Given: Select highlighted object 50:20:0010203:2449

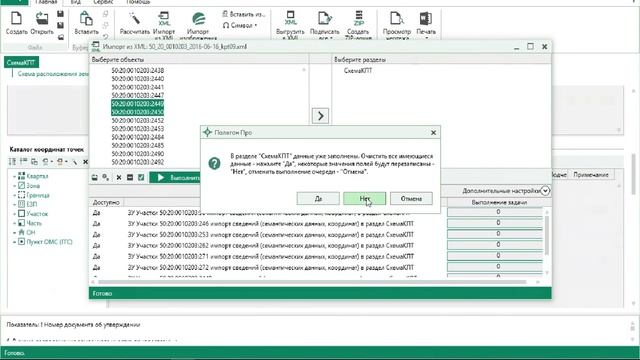Looking at the screenshot, I should coord(138,104).
